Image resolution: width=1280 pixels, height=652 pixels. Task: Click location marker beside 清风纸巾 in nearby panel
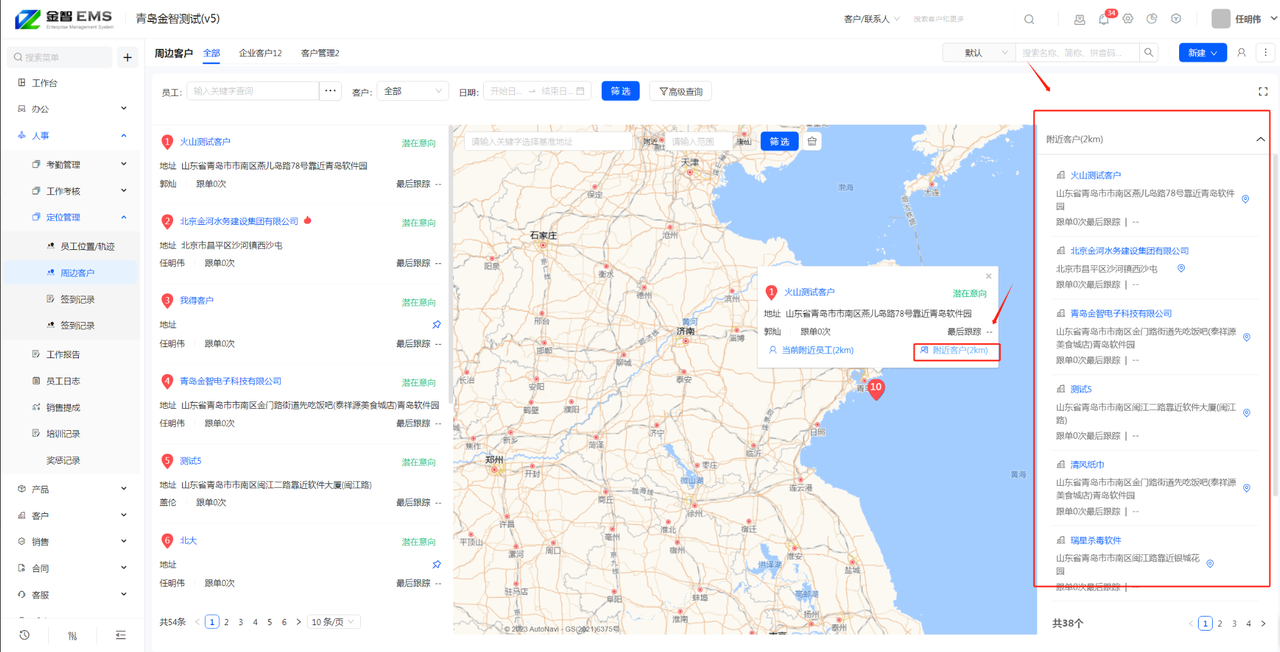pyautogui.click(x=1246, y=489)
